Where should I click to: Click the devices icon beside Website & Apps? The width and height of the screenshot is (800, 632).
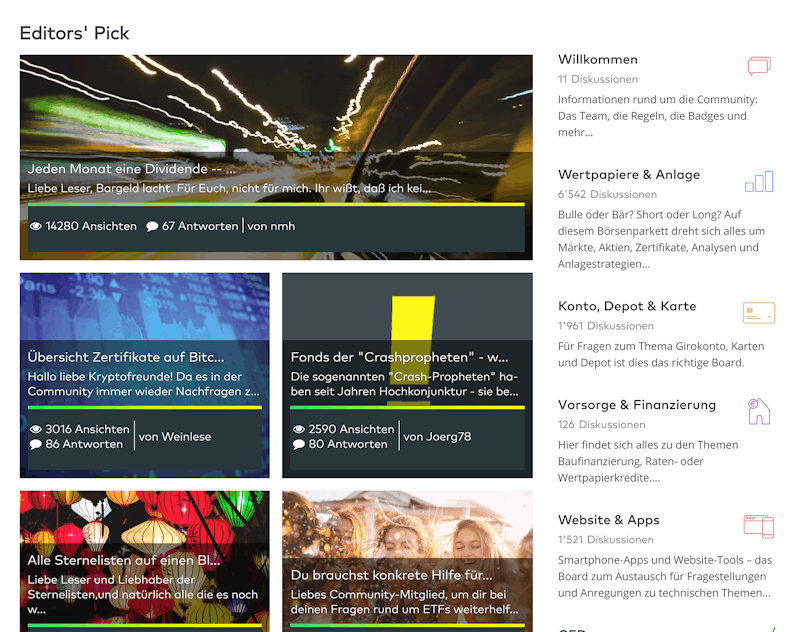point(759,526)
